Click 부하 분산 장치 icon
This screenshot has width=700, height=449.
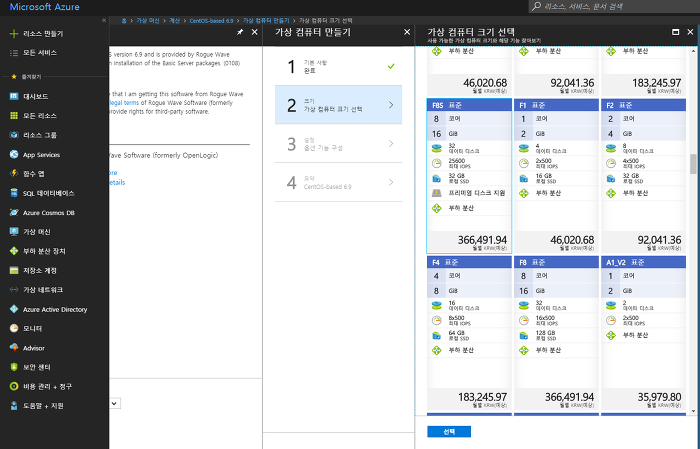[x=14, y=251]
